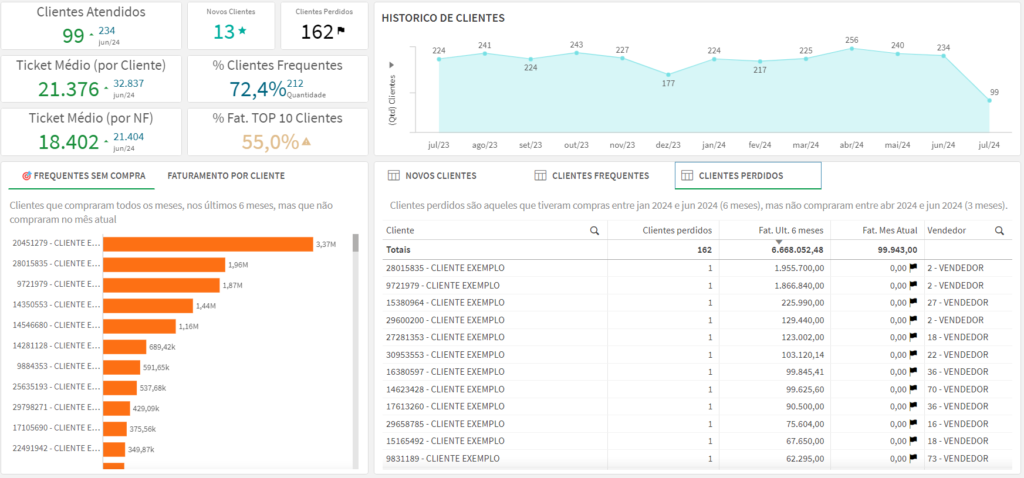Open the Vendedor column search icon
The height and width of the screenshot is (478, 1024).
tap(998, 230)
